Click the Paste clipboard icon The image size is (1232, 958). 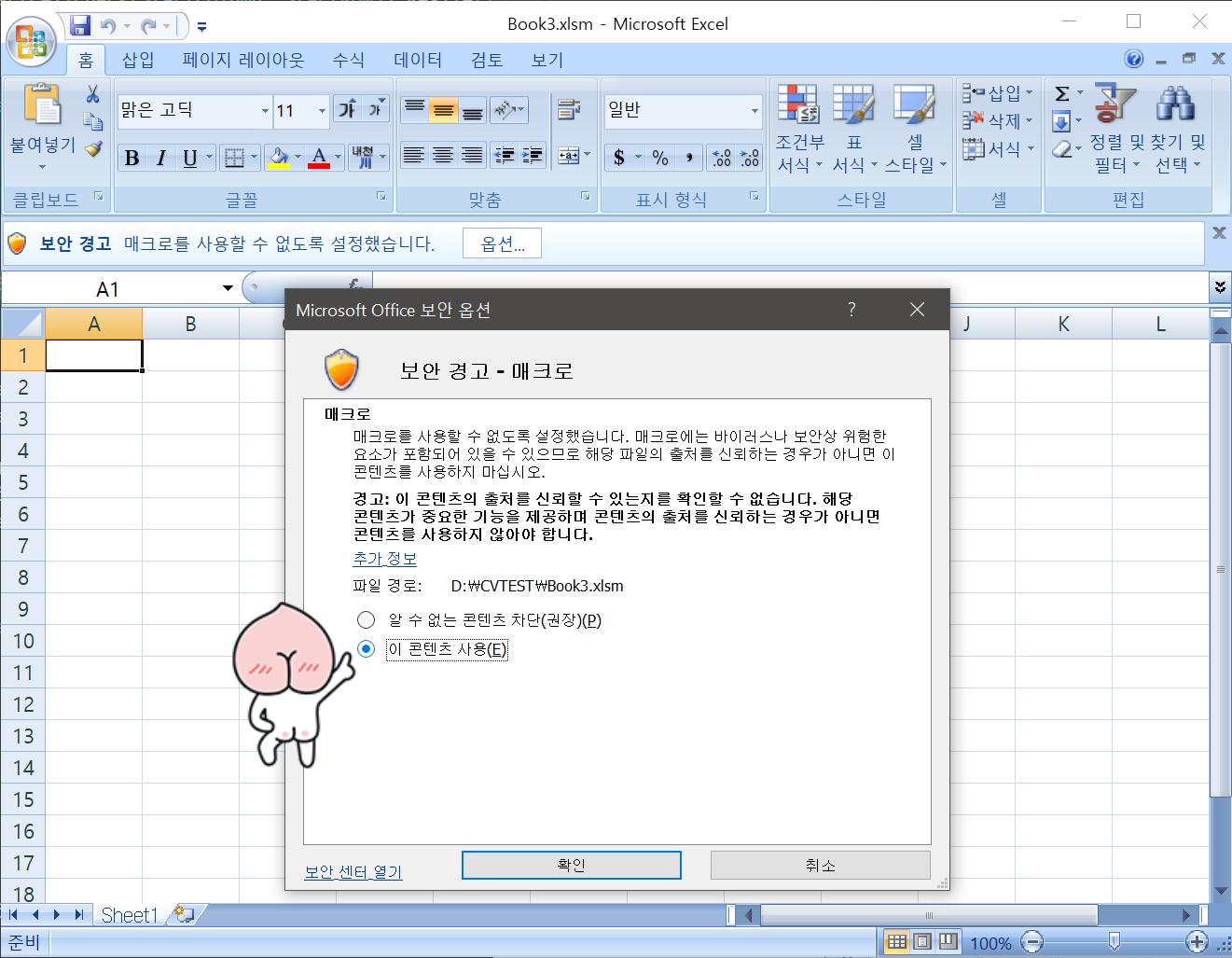pyautogui.click(x=42, y=104)
